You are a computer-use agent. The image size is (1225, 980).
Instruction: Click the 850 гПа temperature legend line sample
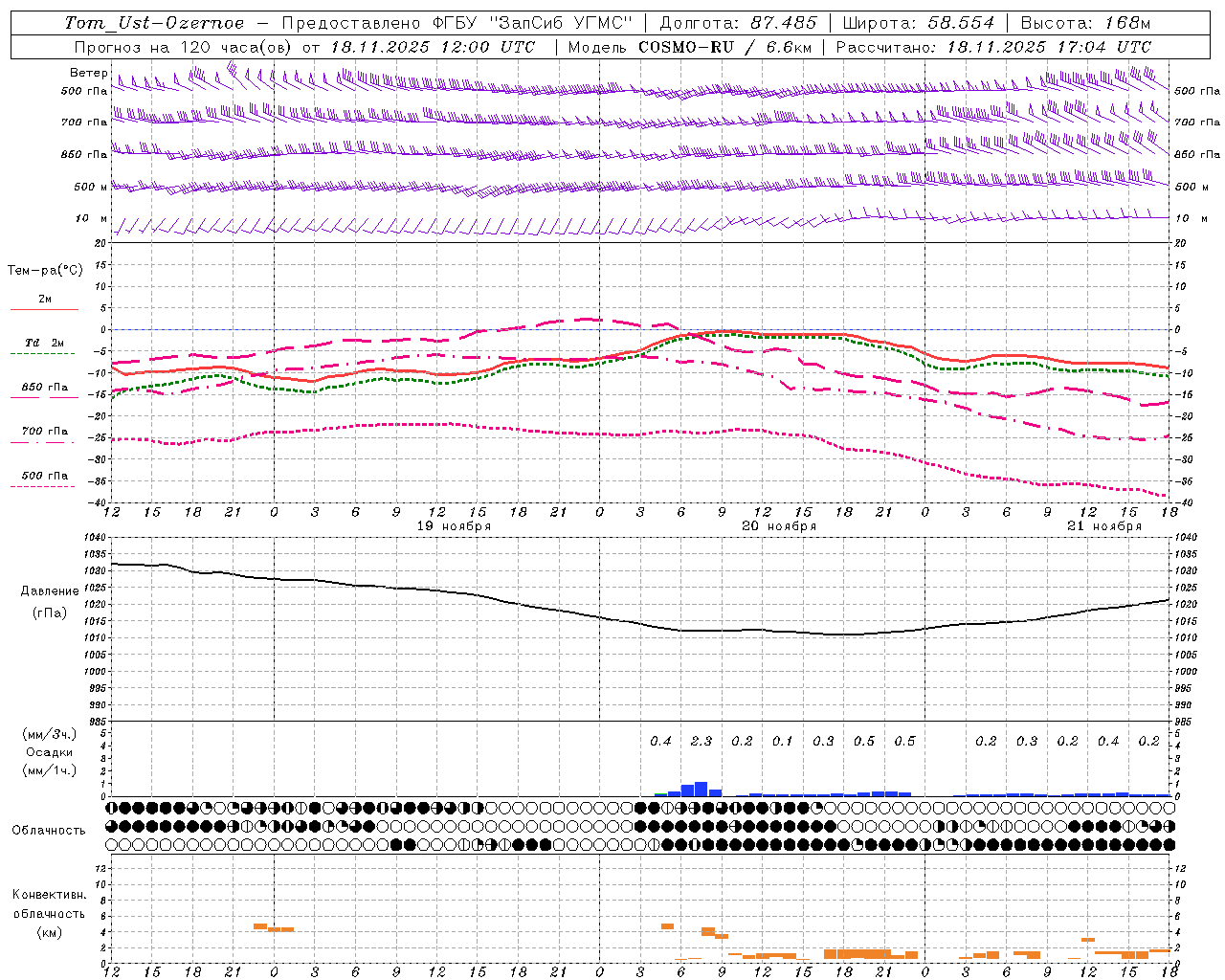[45, 397]
